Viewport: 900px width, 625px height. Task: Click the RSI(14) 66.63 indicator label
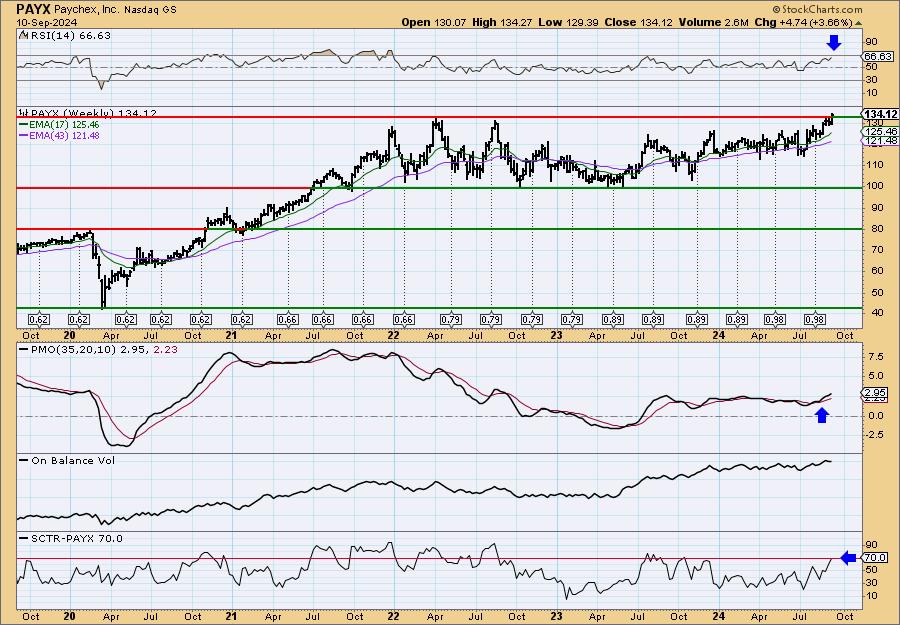coord(65,36)
